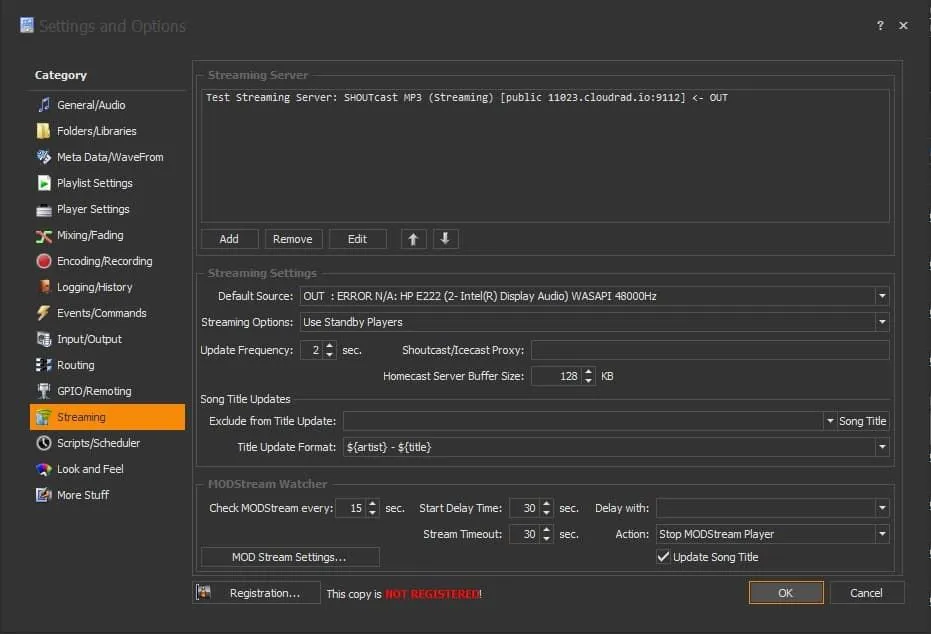Select the Folders/Libraries folder icon

44,131
